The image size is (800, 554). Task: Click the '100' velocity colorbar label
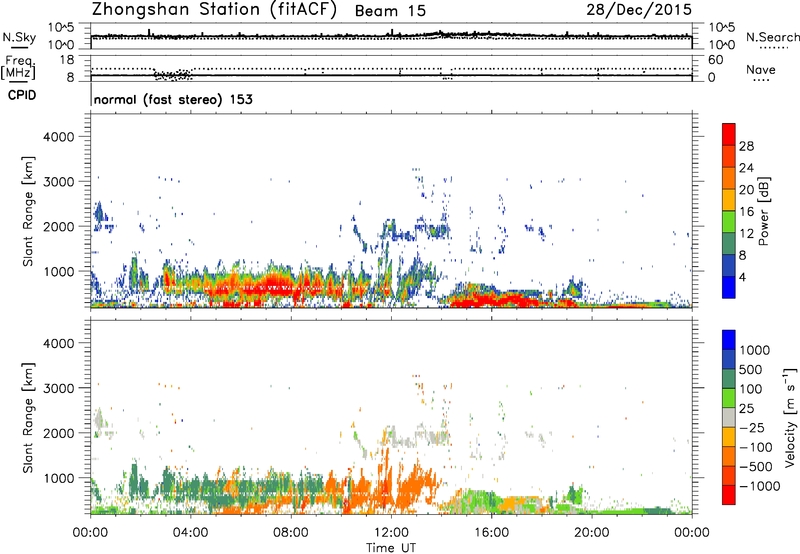click(751, 389)
